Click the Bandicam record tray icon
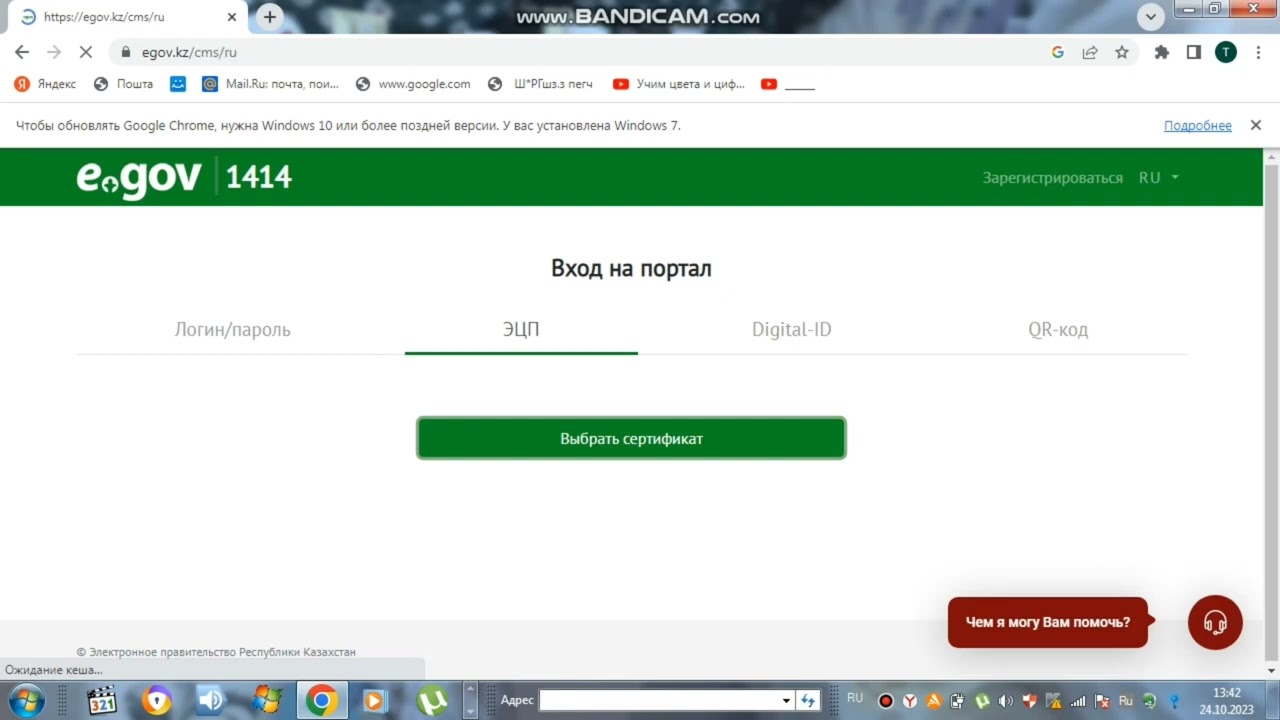 885,701
